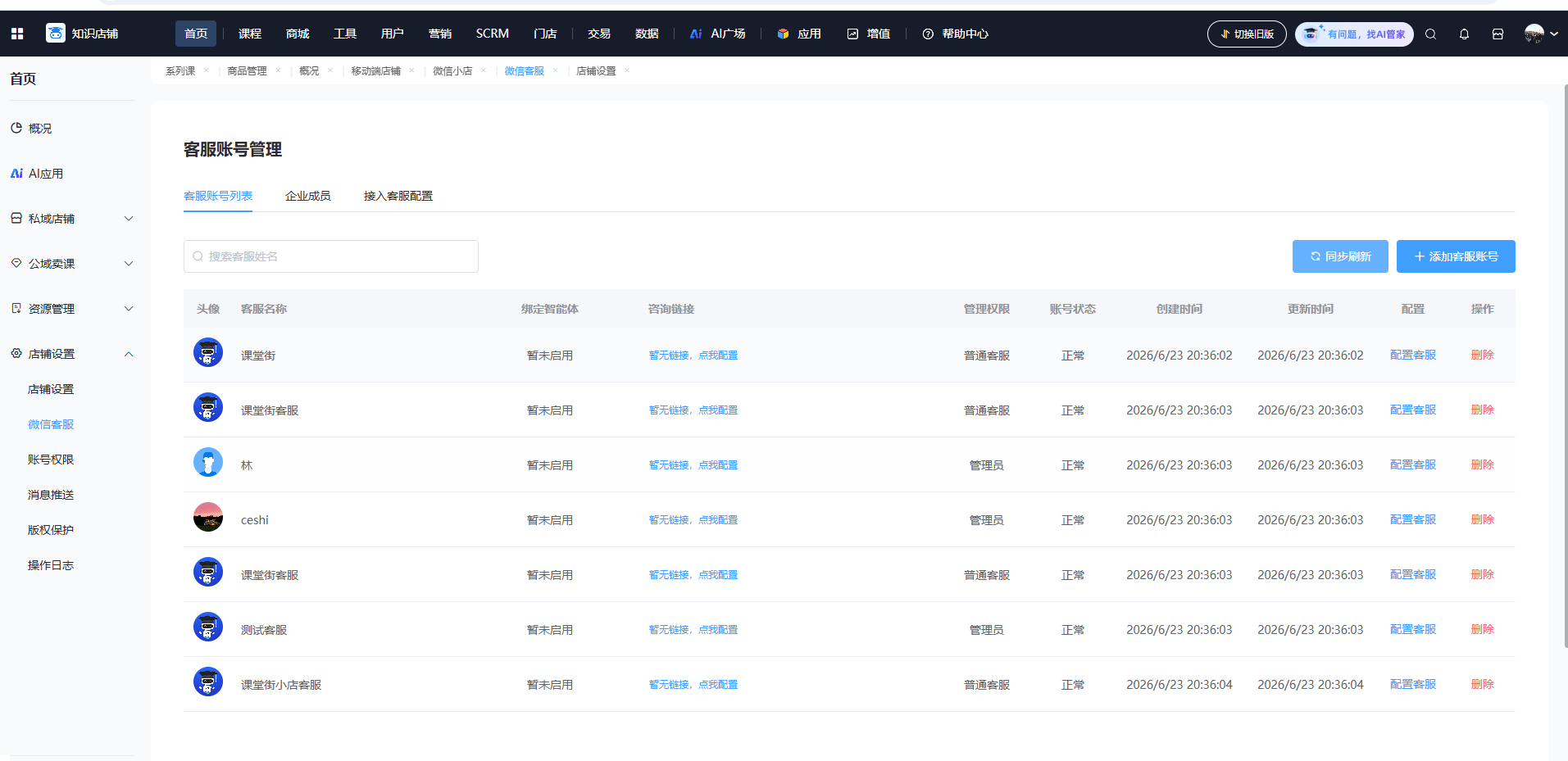Click the 同步刷新 button

pos(1340,256)
